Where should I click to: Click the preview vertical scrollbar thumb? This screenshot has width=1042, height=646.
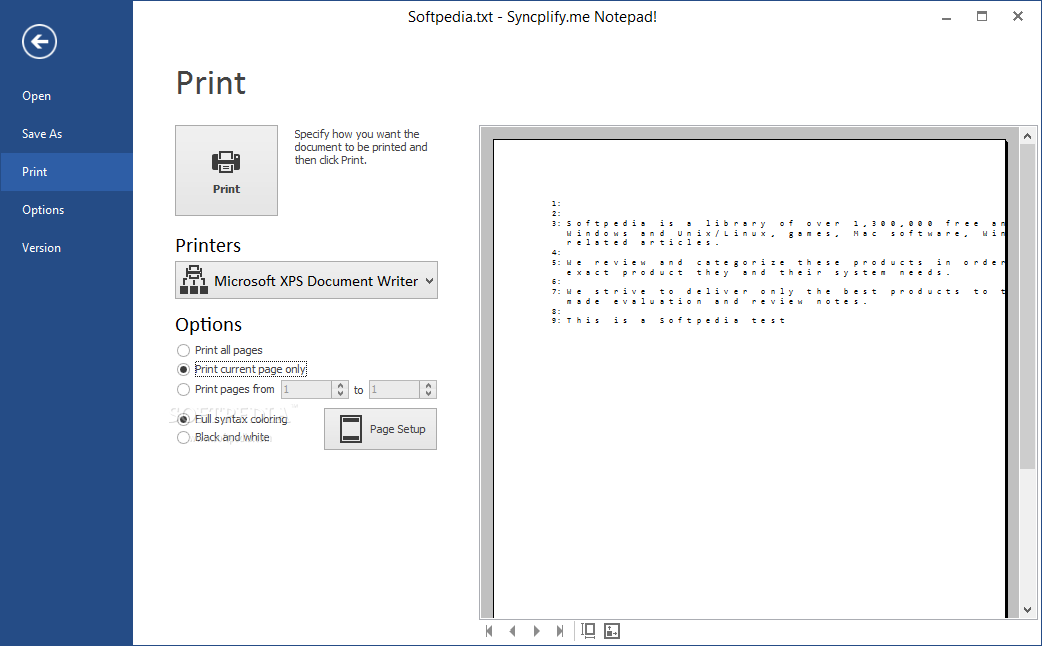pos(1027,306)
